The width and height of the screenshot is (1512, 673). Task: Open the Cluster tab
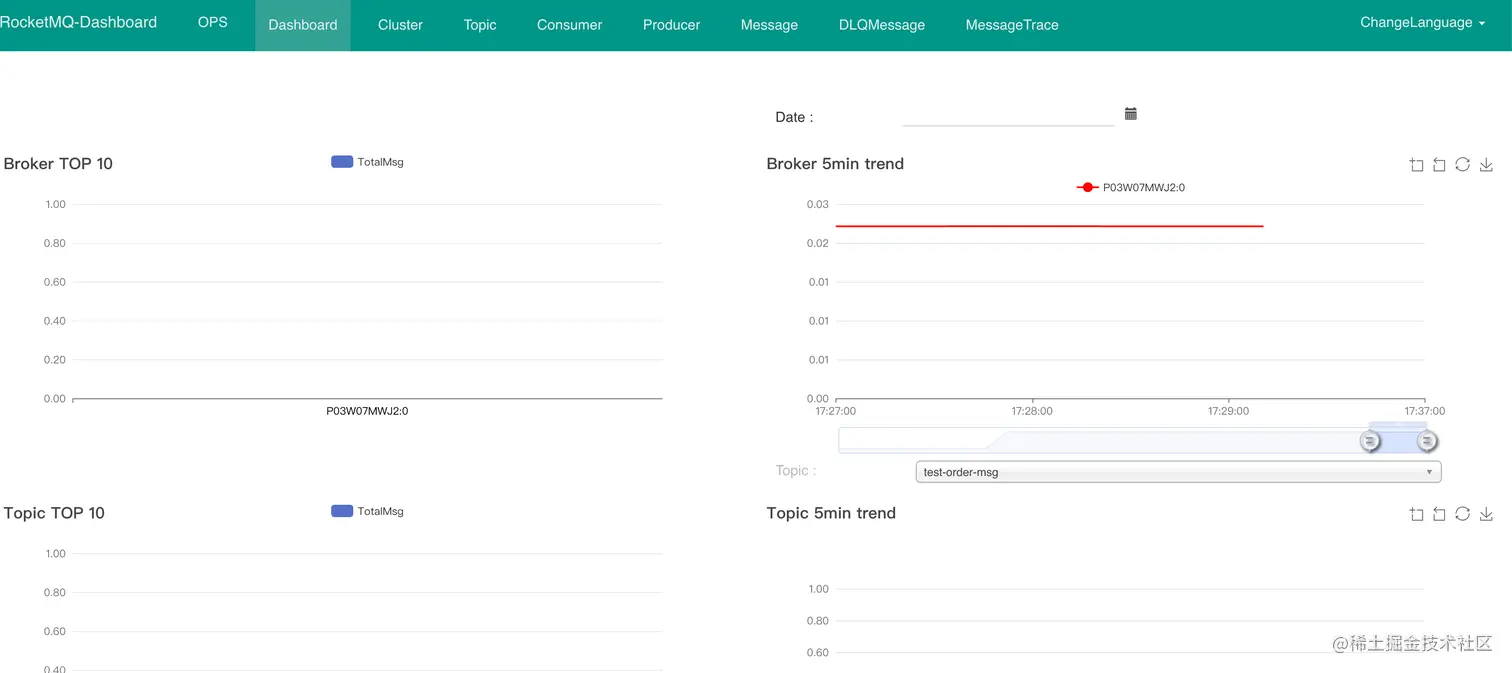pyautogui.click(x=400, y=25)
